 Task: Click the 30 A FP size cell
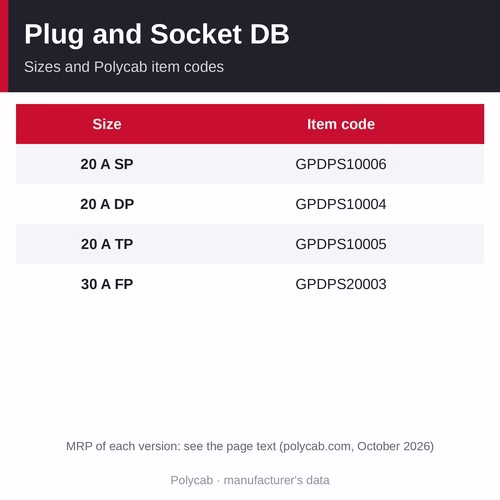click(x=107, y=284)
